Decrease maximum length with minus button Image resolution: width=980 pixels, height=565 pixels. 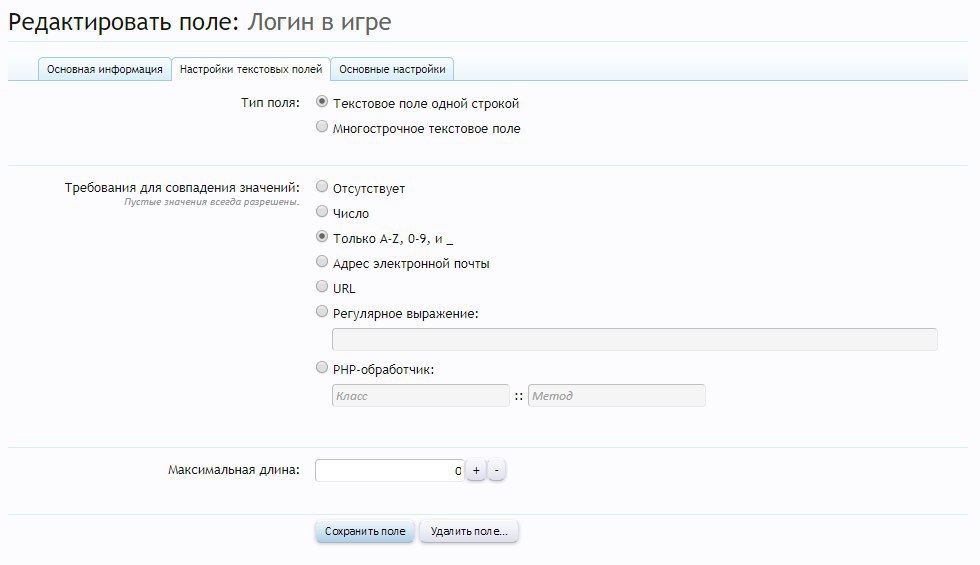[x=497, y=470]
